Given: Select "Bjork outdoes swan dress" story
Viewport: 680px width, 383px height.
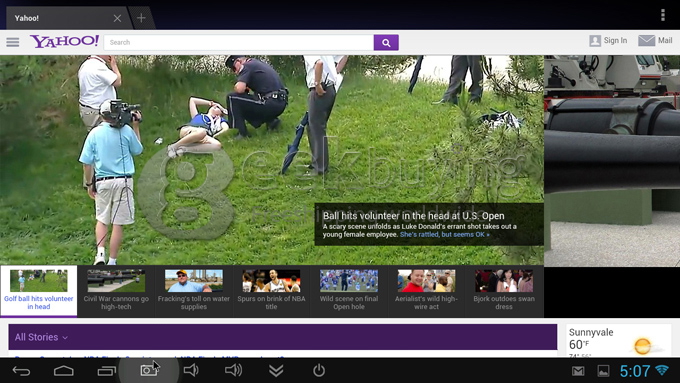Looking at the screenshot, I should 504,291.
